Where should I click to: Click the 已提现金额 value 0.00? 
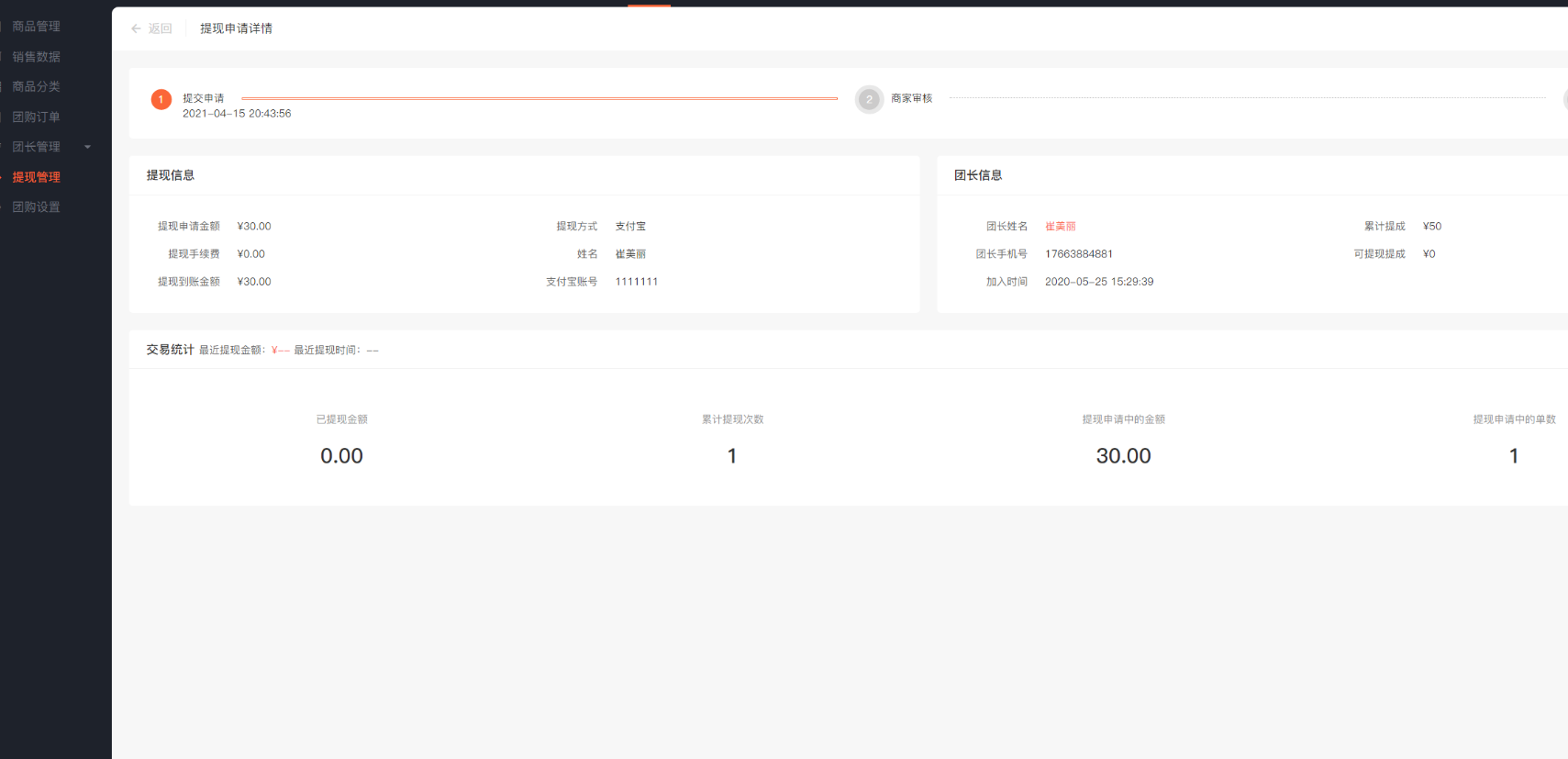341,456
